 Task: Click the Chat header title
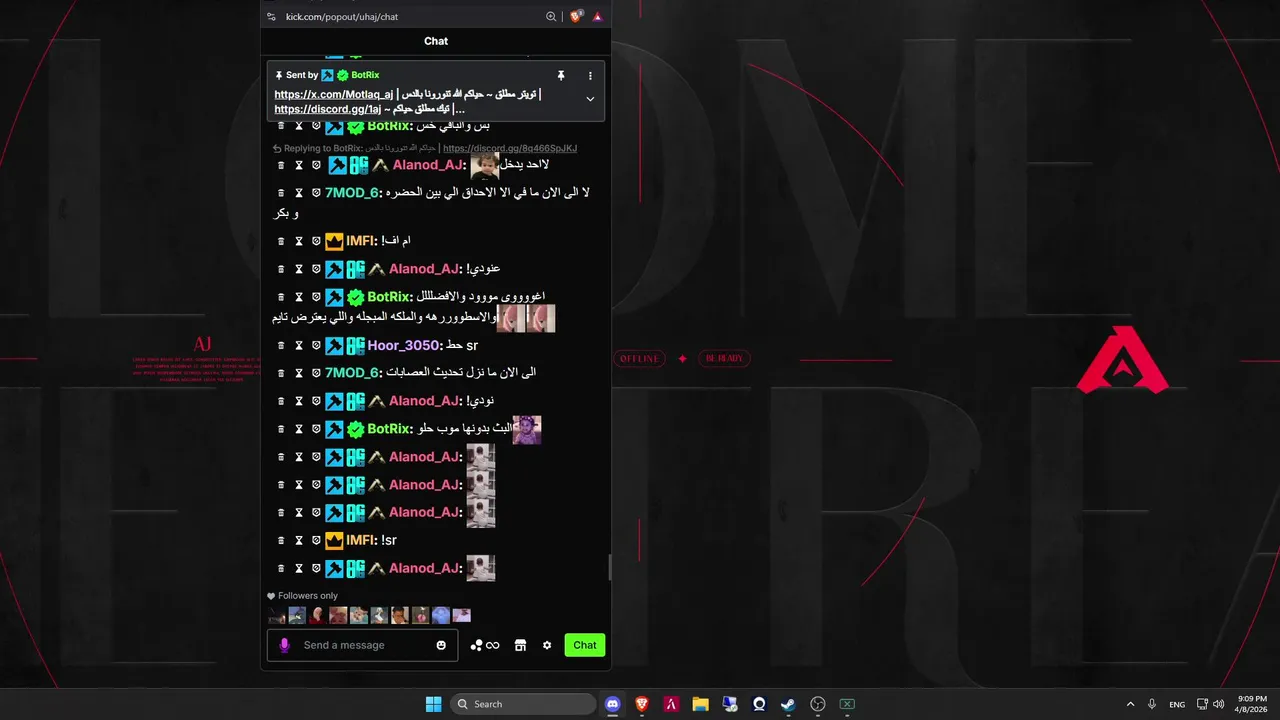point(436,41)
